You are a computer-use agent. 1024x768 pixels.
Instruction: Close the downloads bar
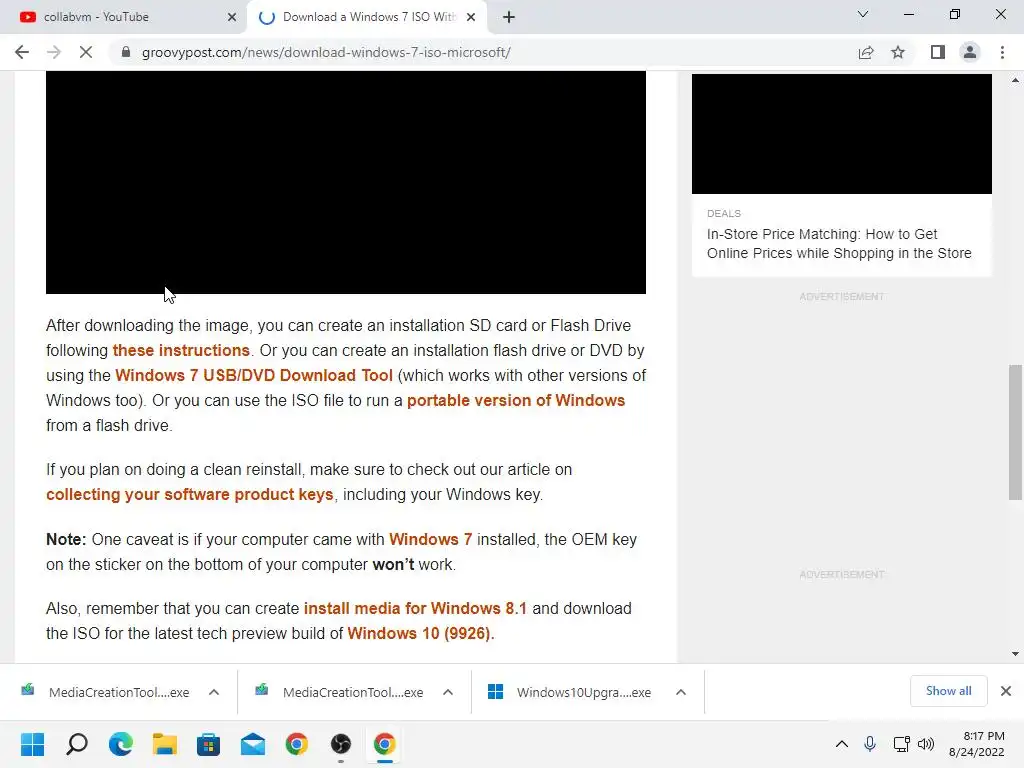coord(1006,691)
